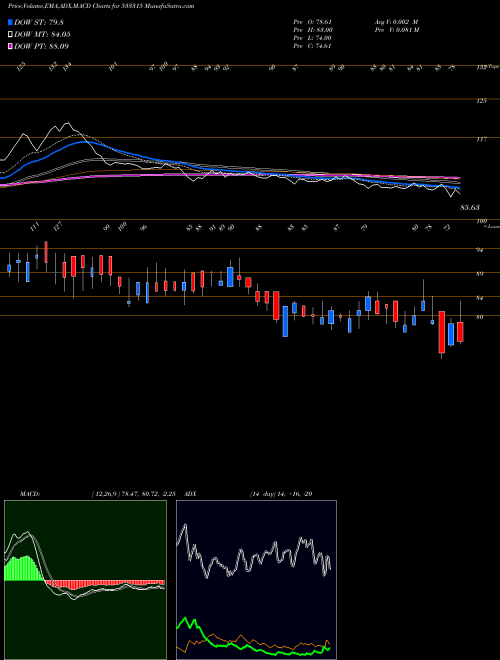Click the 'Pre C: 74.61' value
This screenshot has height=660, width=500.
coord(313,46)
